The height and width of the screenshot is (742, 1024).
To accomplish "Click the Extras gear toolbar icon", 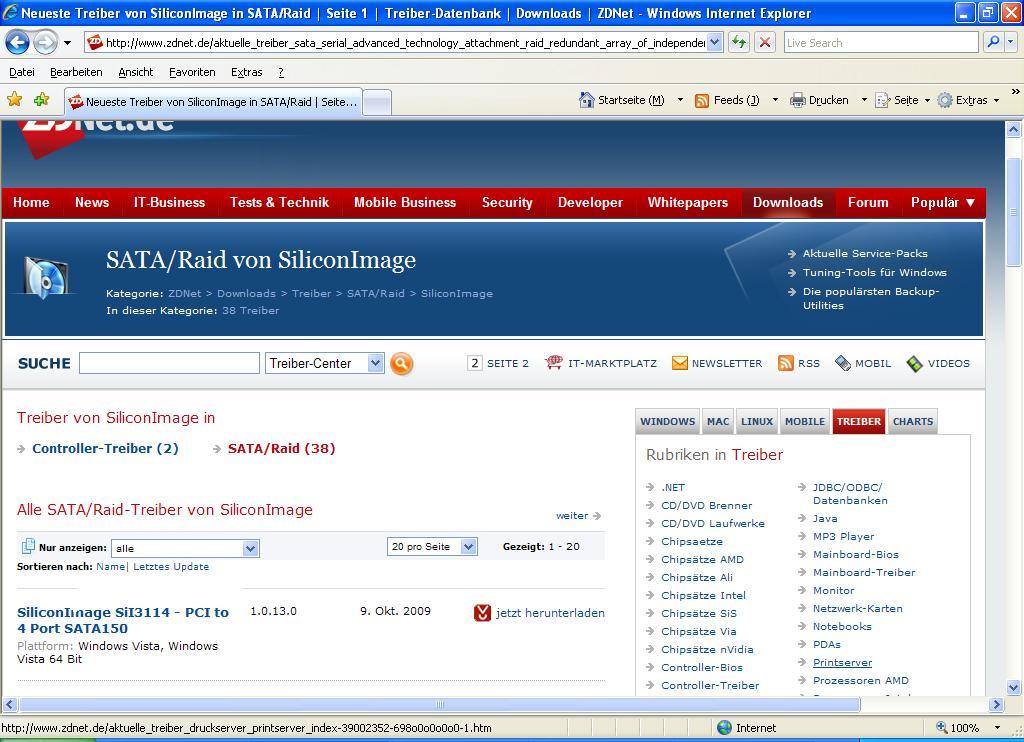I will coord(944,100).
